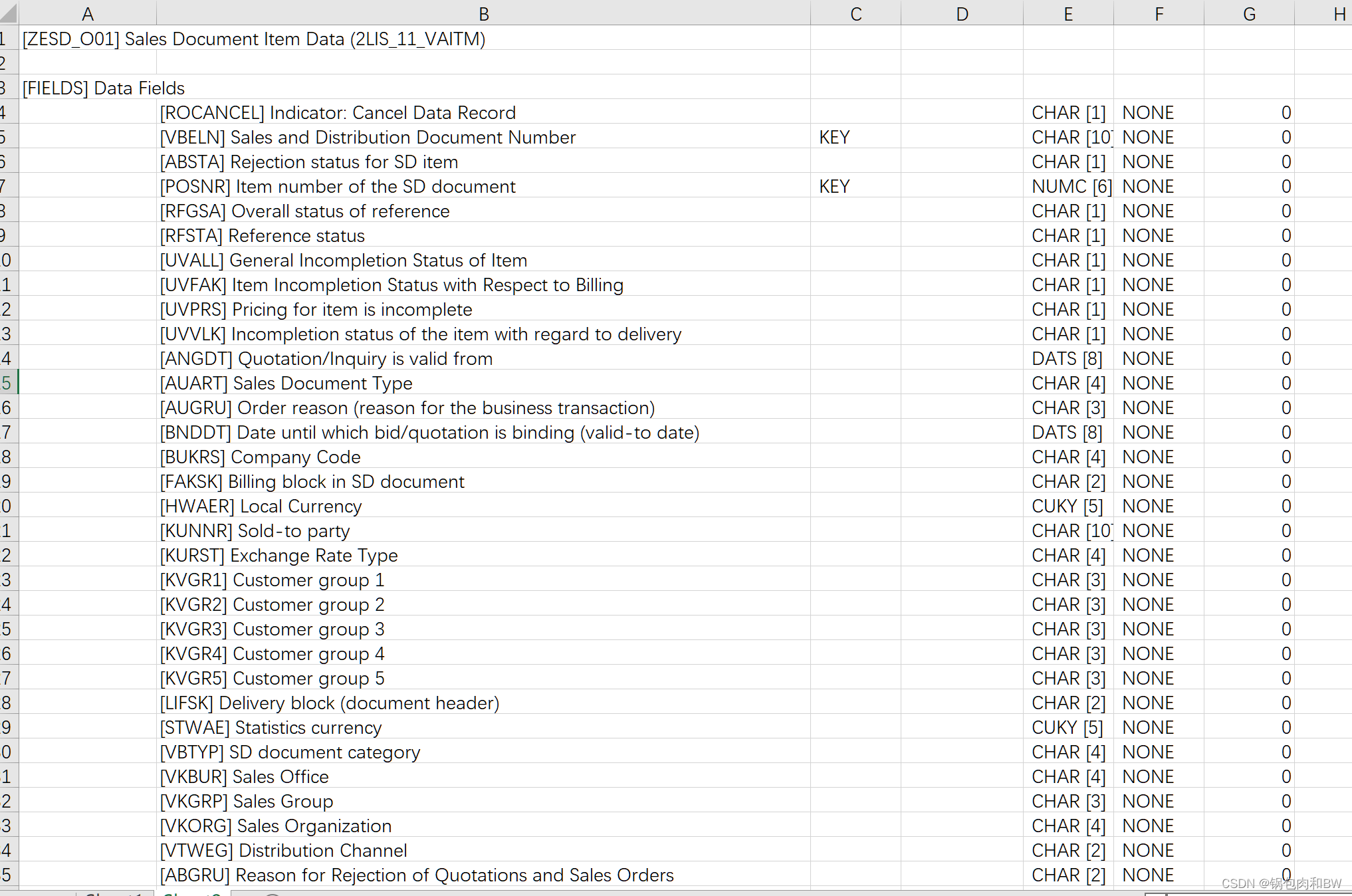Viewport: 1352px width, 896px height.
Task: Click the VKORG Sales Organization cell
Action: tap(276, 826)
